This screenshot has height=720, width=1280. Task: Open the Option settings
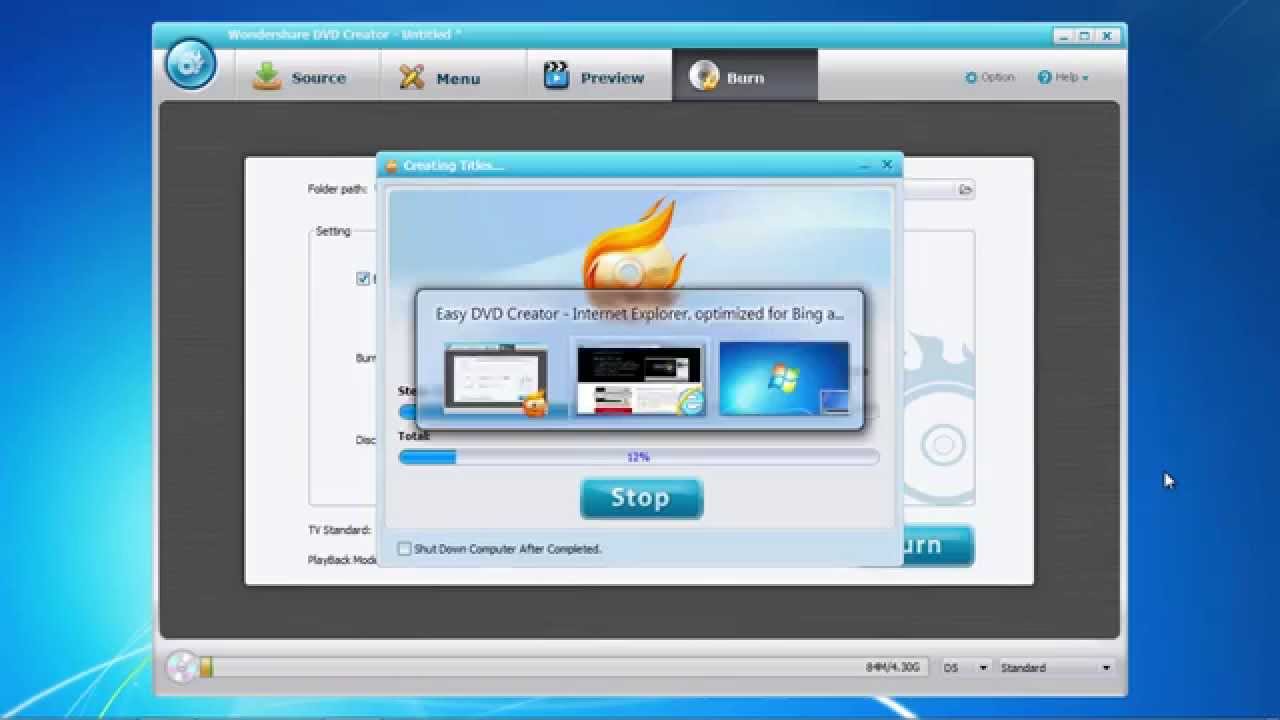[989, 77]
